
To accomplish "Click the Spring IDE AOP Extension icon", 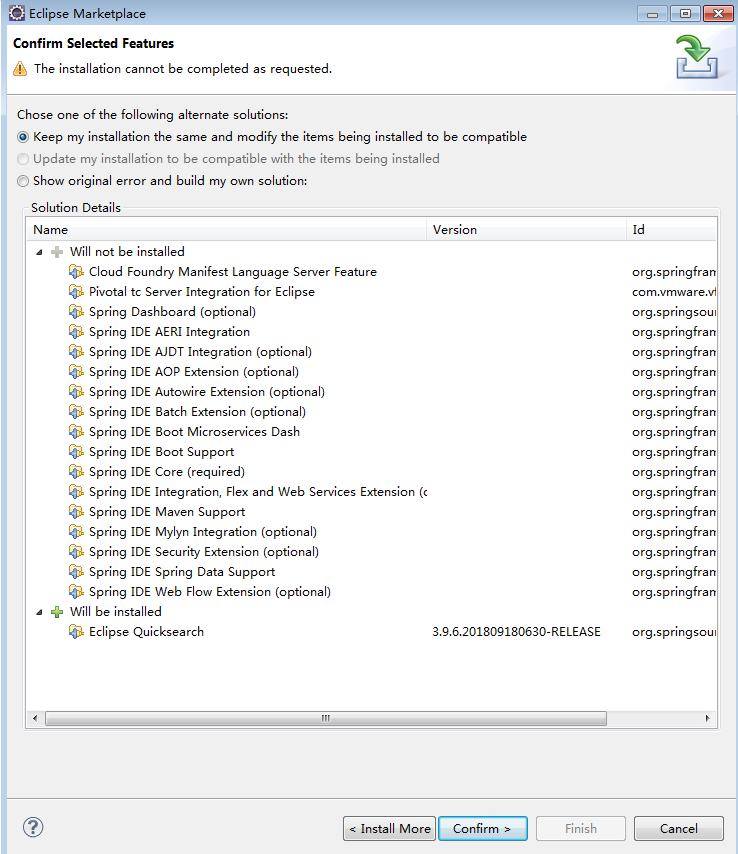I will click(76, 371).
